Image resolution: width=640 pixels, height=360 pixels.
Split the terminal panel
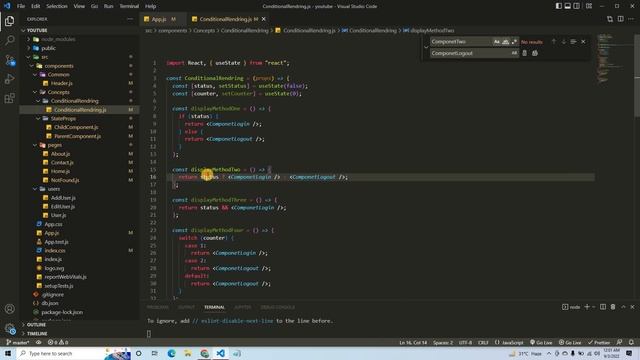tap(603, 307)
